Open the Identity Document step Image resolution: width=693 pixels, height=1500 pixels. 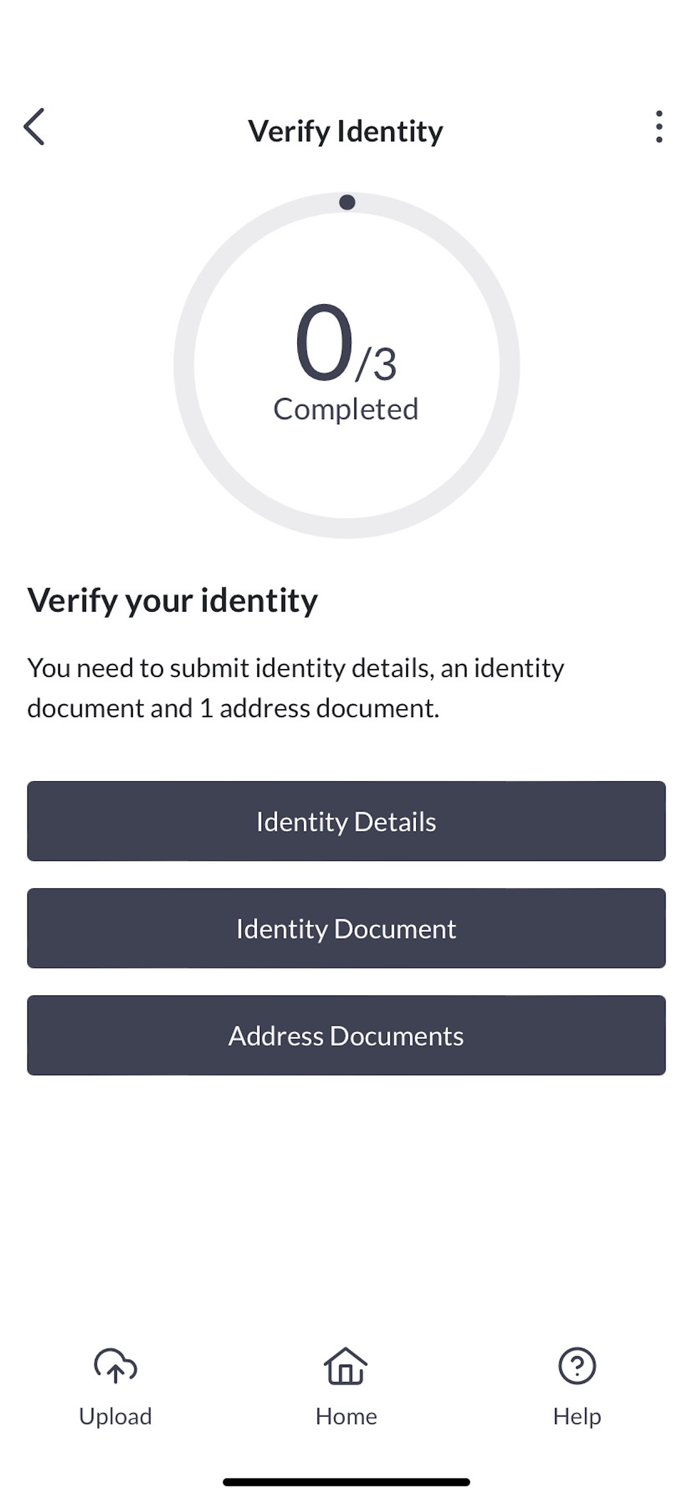(x=346, y=928)
